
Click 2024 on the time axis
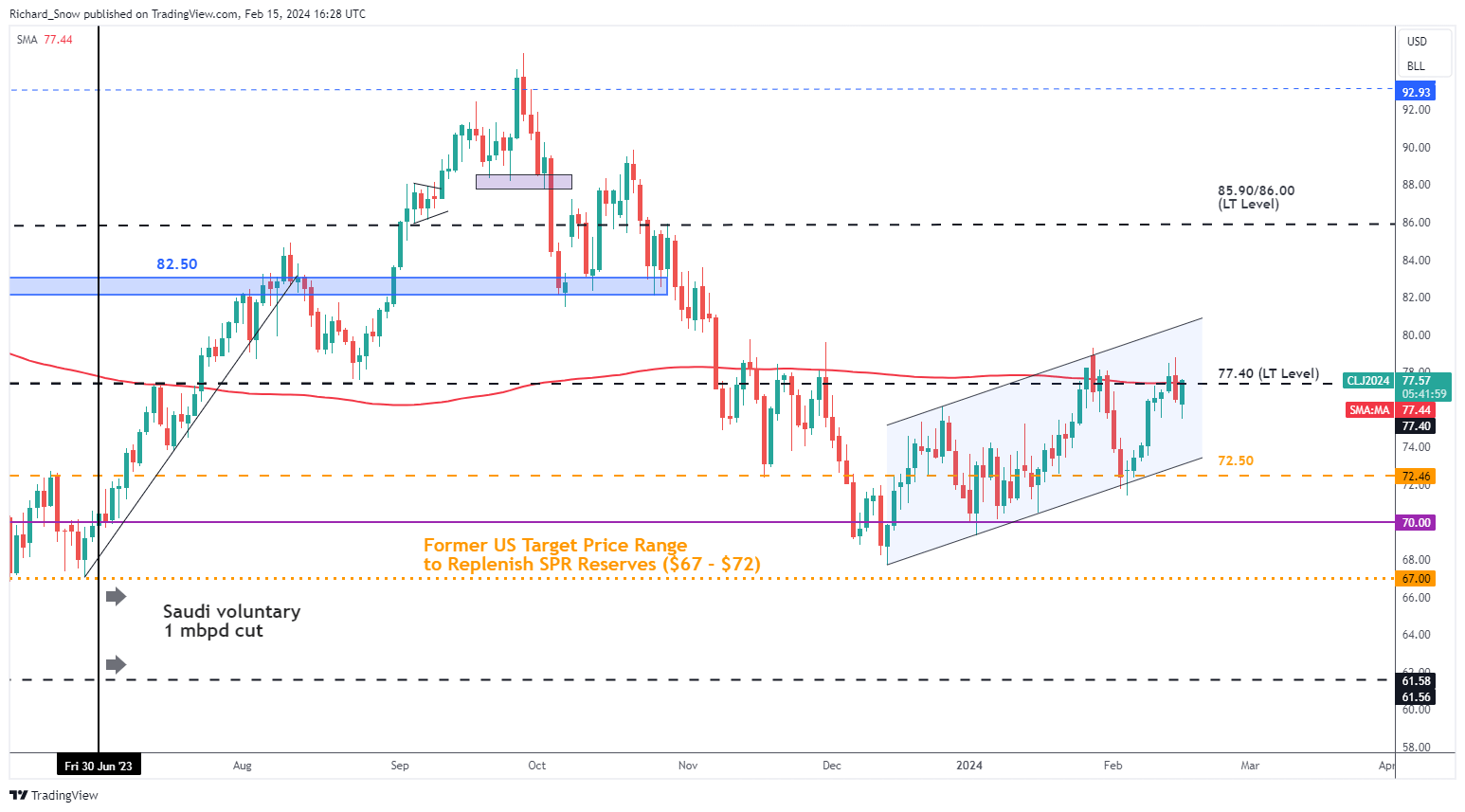coord(969,766)
